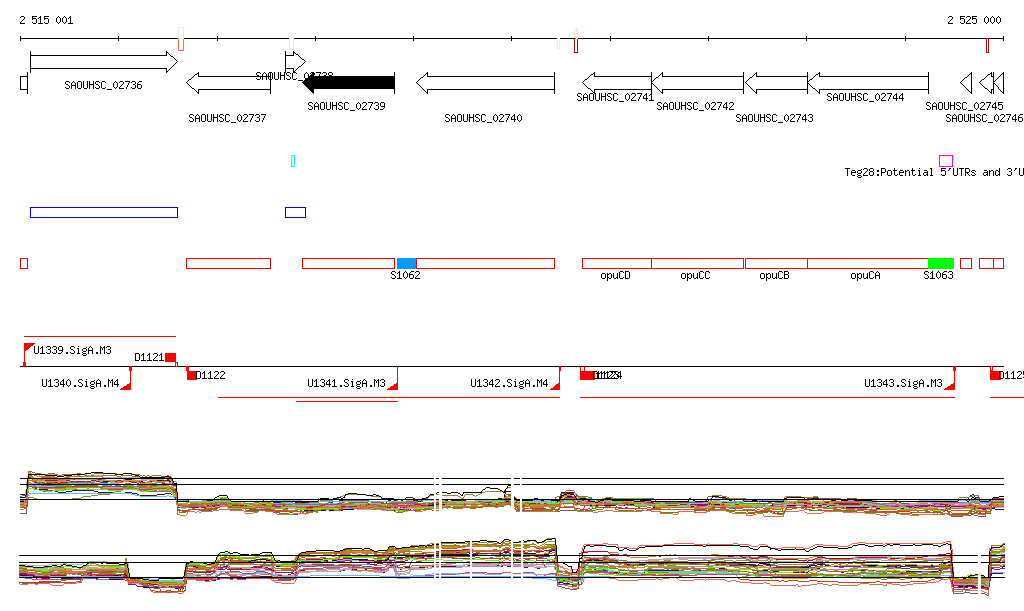Viewport: 1024px width, 611px height.
Task: Click the red D1122 terminator marker
Action: click(192, 375)
